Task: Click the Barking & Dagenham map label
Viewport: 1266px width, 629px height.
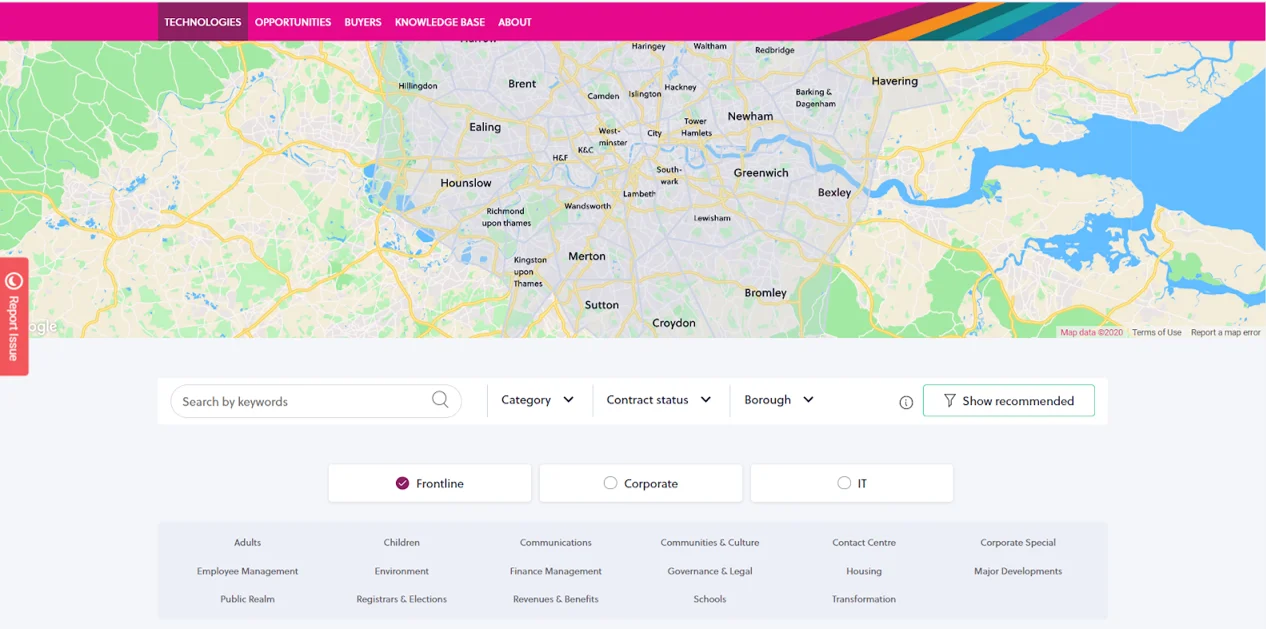Action: 815,98
